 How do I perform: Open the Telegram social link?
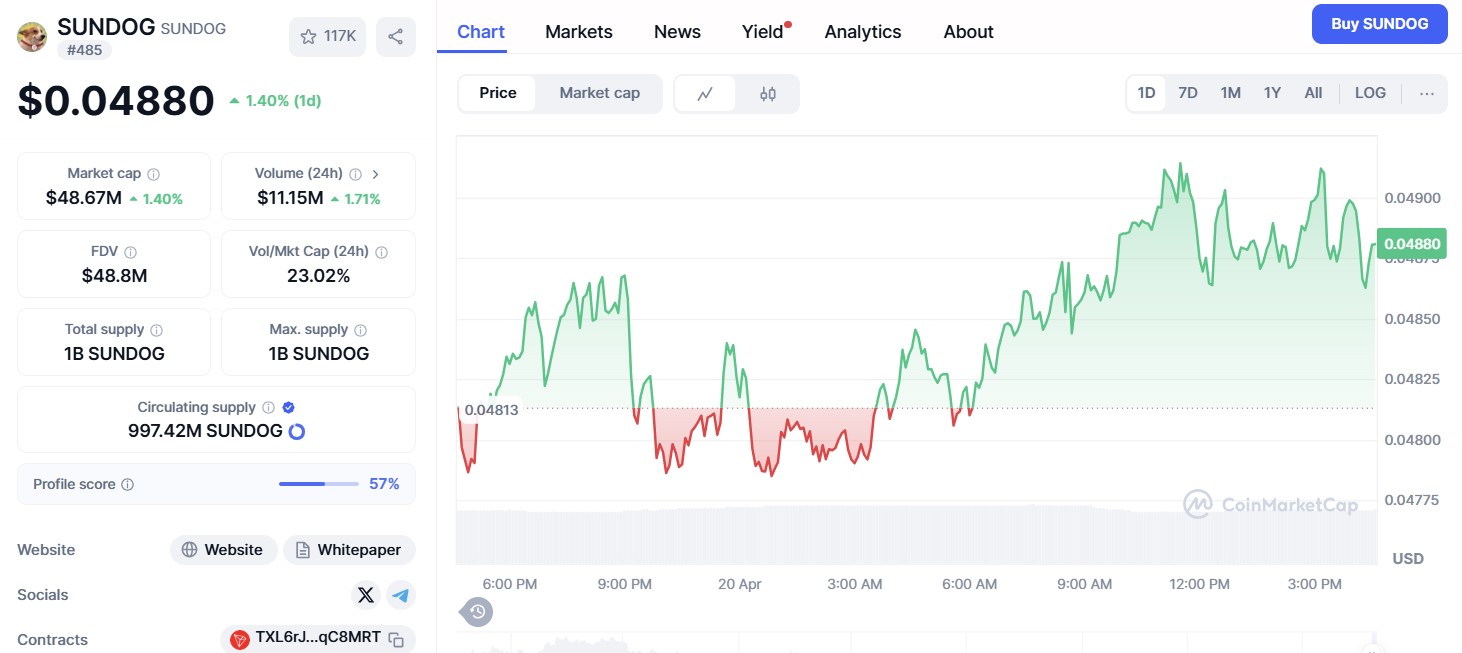pyautogui.click(x=401, y=595)
